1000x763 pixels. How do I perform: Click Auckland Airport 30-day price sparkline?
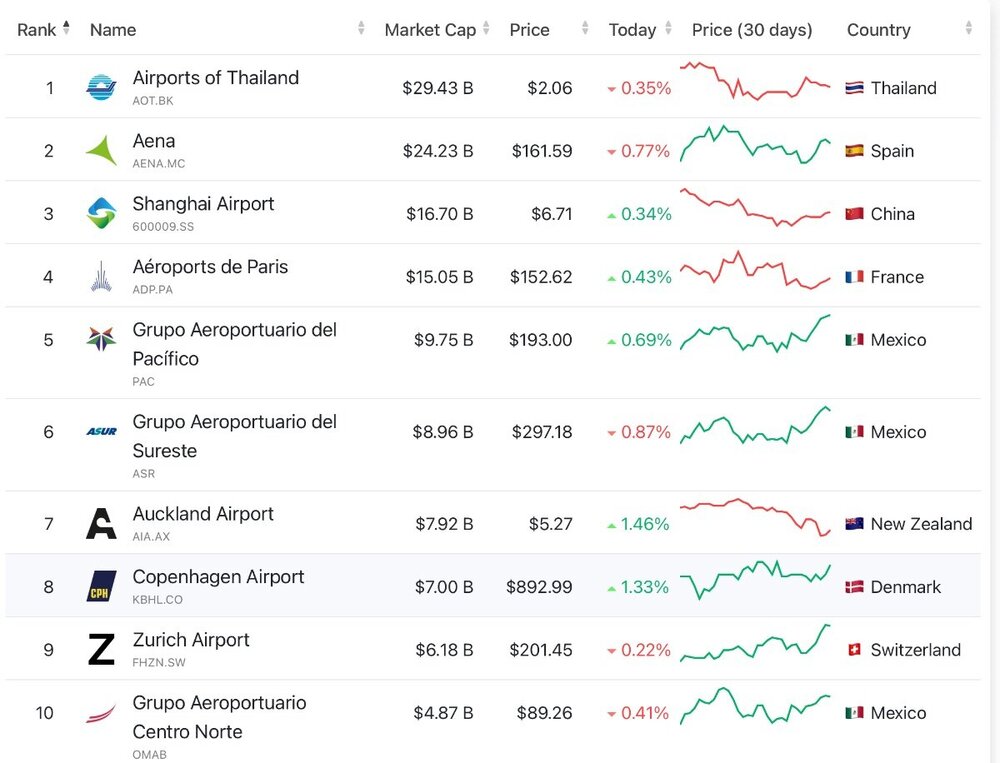[x=755, y=517]
